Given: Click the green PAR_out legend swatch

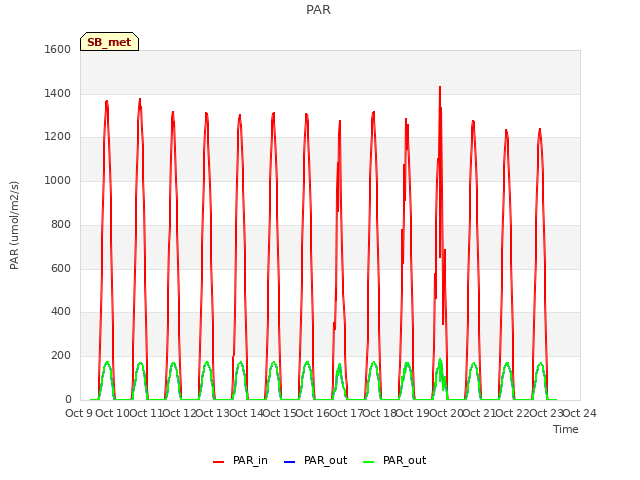Looking at the screenshot, I should (x=369, y=462).
